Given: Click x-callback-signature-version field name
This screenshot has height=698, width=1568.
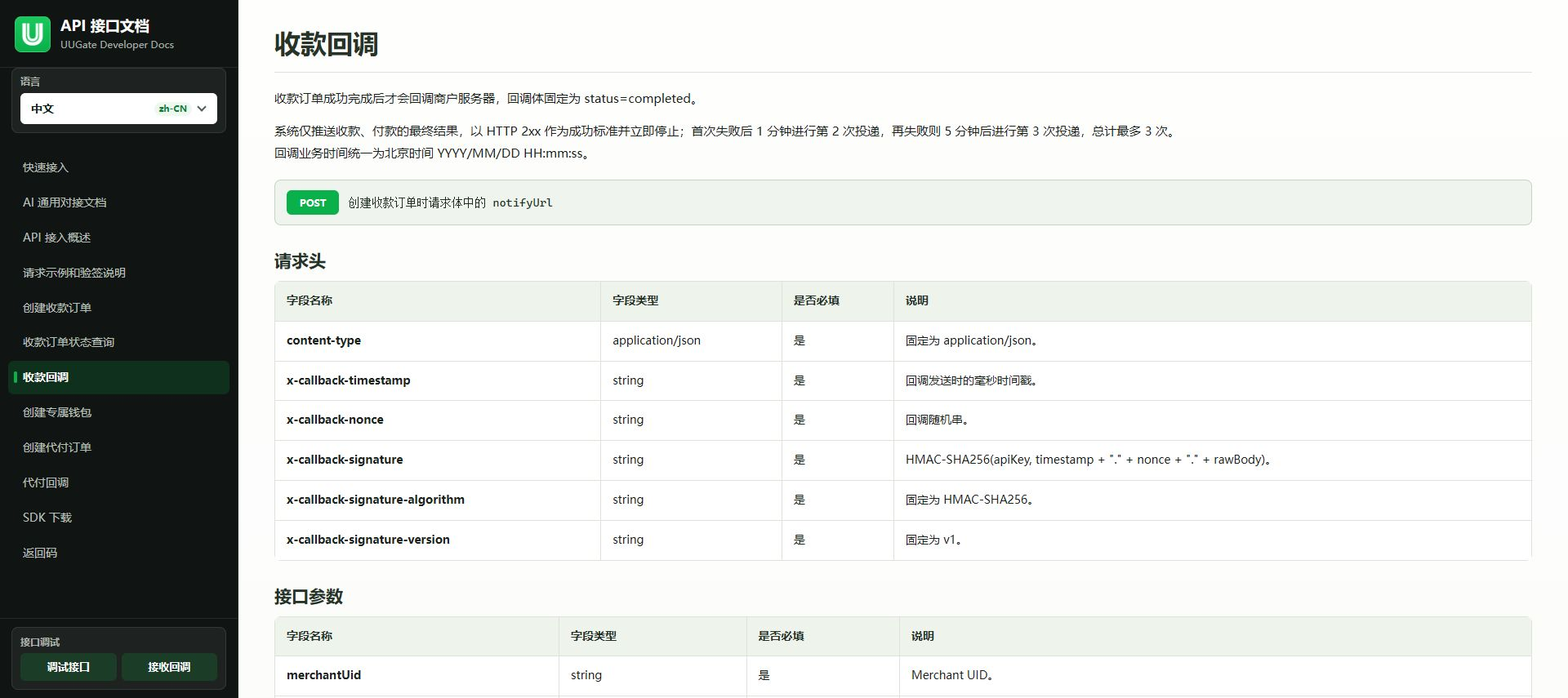Looking at the screenshot, I should [368, 540].
